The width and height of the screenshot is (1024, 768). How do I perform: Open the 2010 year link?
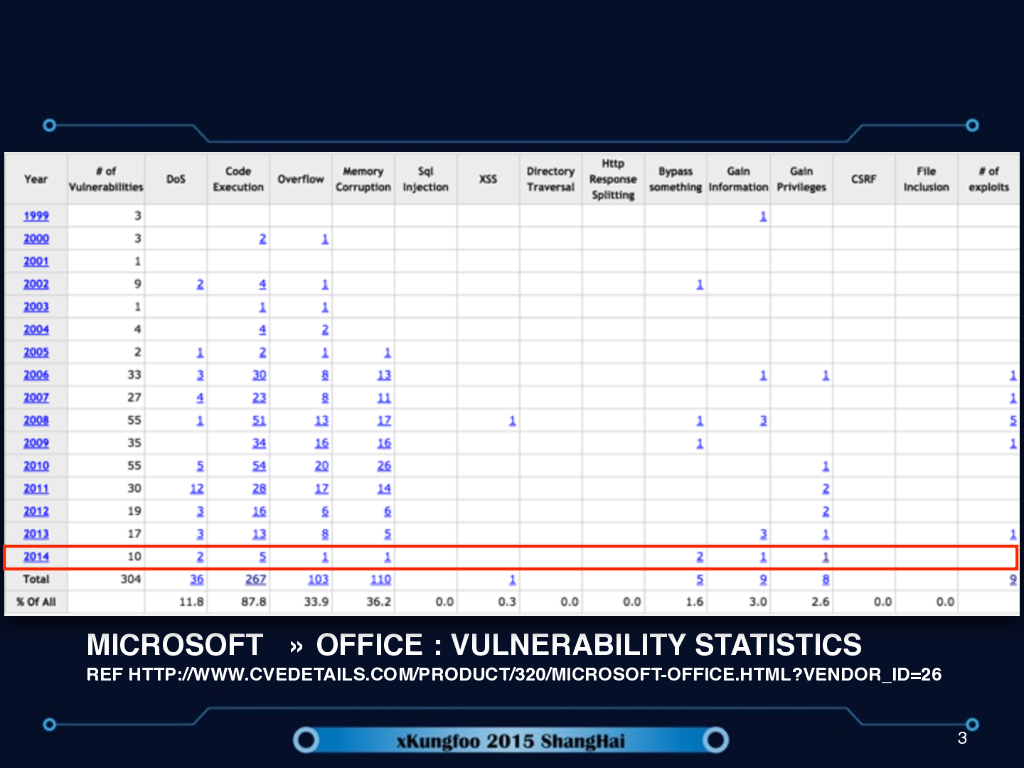pos(36,466)
